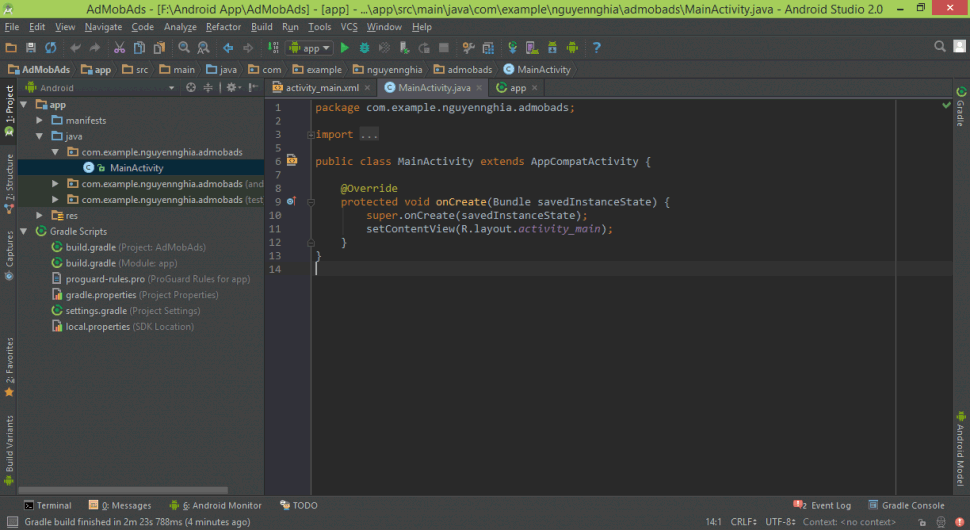This screenshot has width=970, height=530.
Task: Click Sync Project with Gradle Files icon
Action: pos(512,48)
